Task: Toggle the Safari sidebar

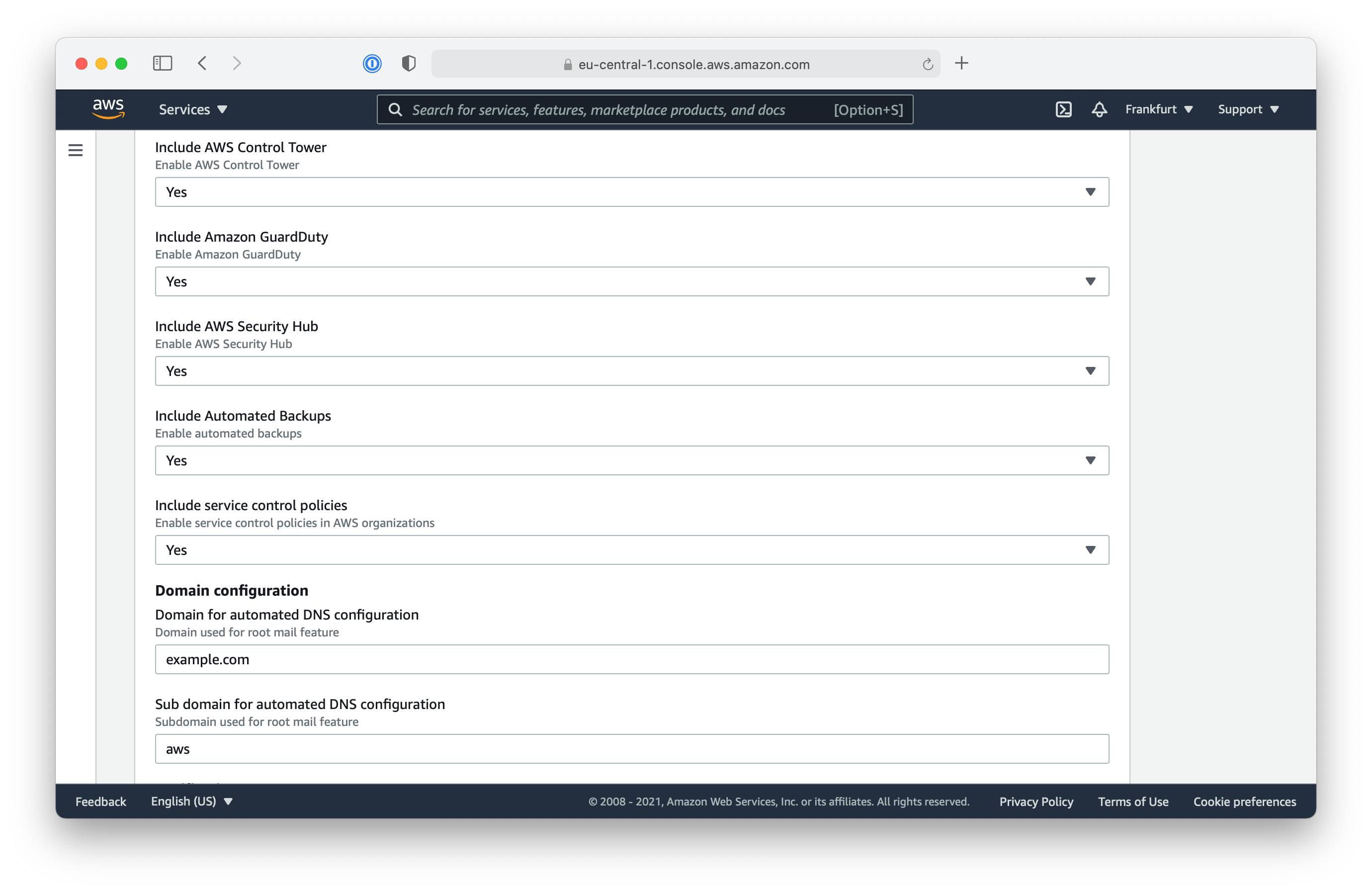Action: (163, 64)
